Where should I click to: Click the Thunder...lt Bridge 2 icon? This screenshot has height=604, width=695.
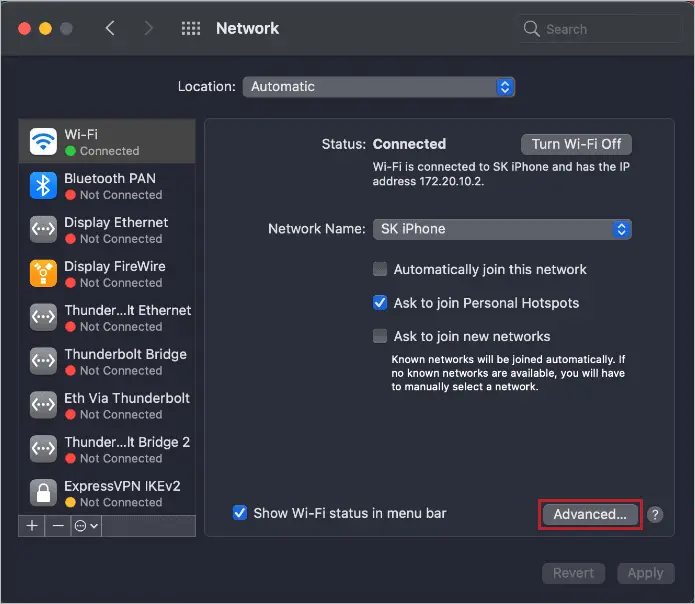coord(43,449)
